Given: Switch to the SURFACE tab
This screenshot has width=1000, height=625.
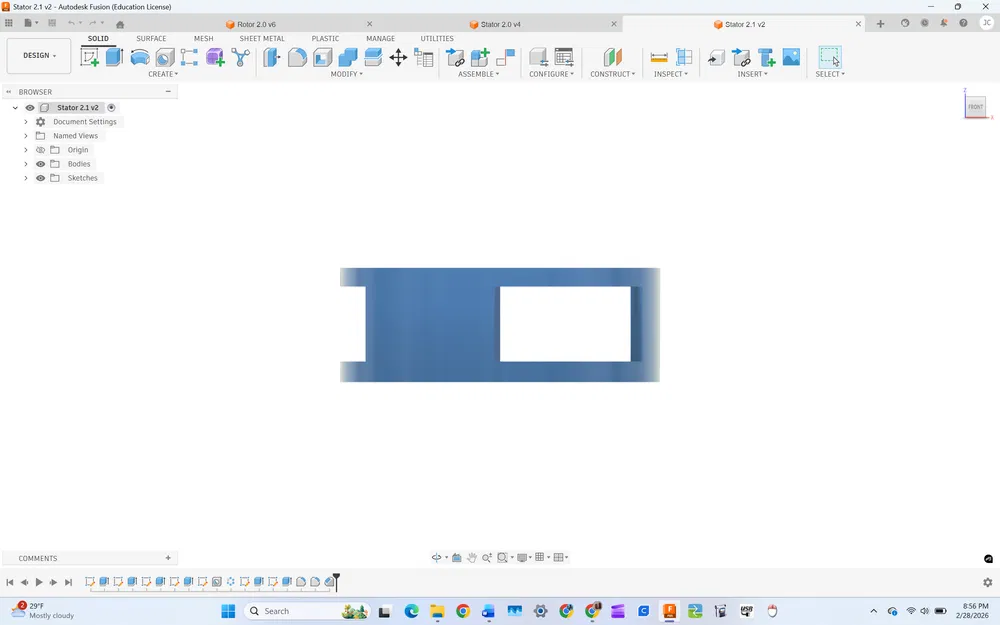Looking at the screenshot, I should click(x=151, y=38).
